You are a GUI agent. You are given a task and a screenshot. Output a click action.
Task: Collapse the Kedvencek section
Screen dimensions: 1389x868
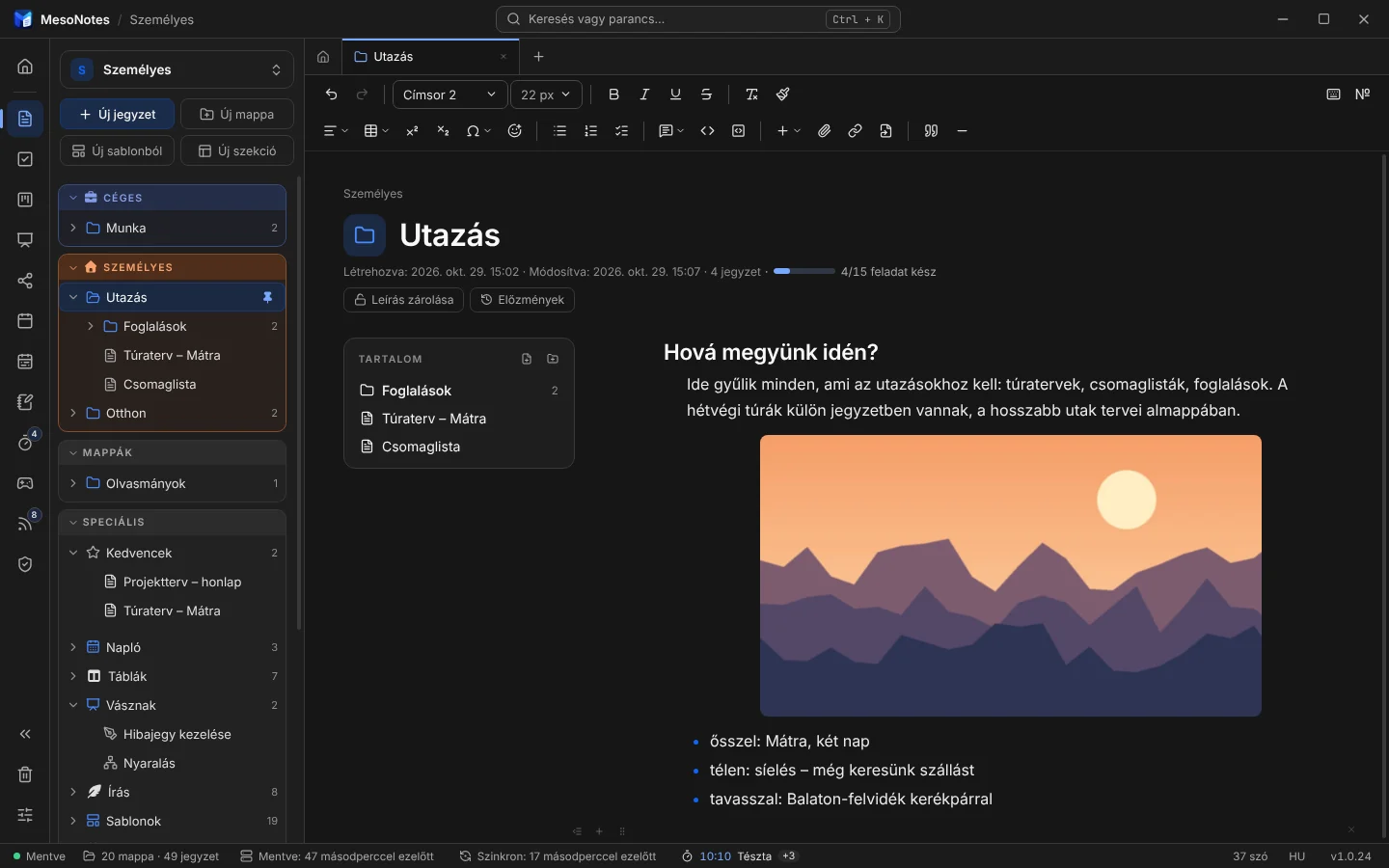tap(73, 553)
